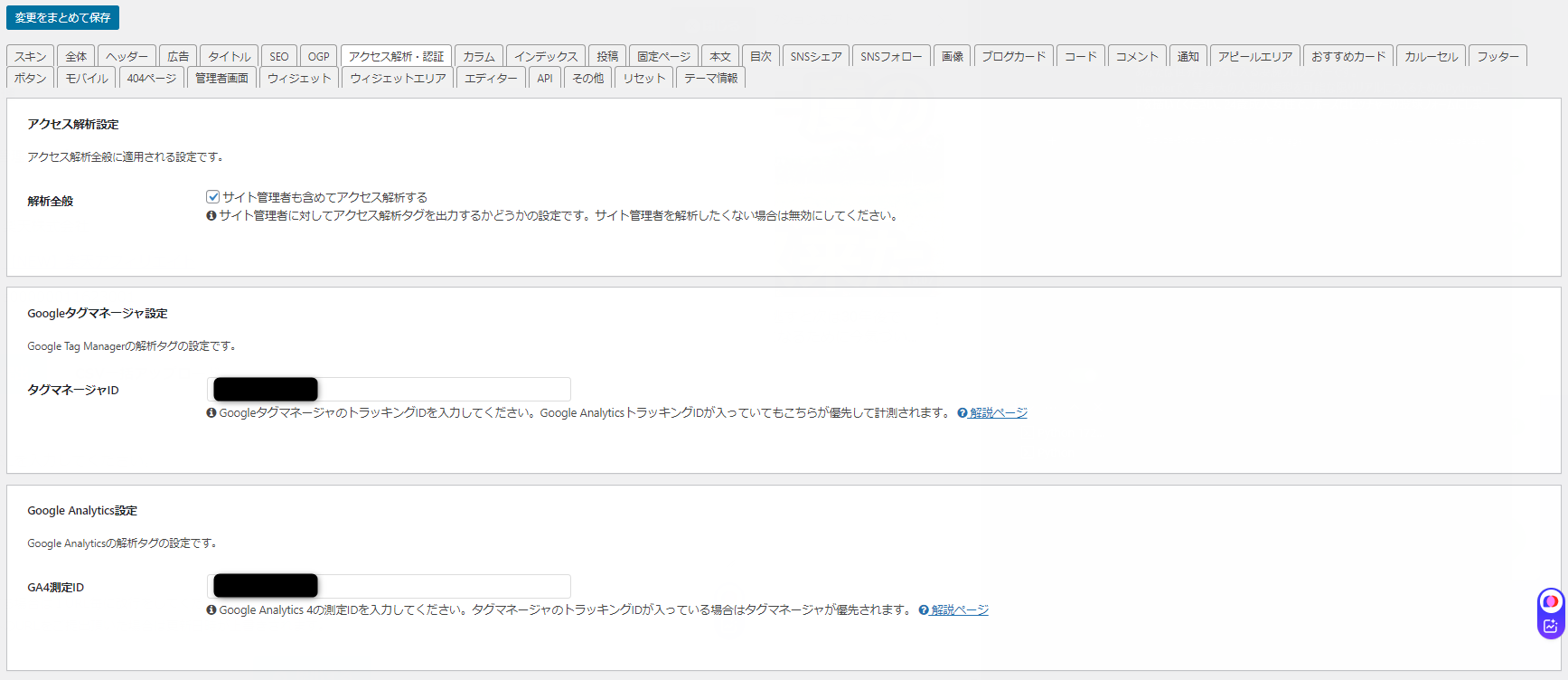The image size is (1568, 680).
Task: Open the エディター tab
Action: pos(492,78)
